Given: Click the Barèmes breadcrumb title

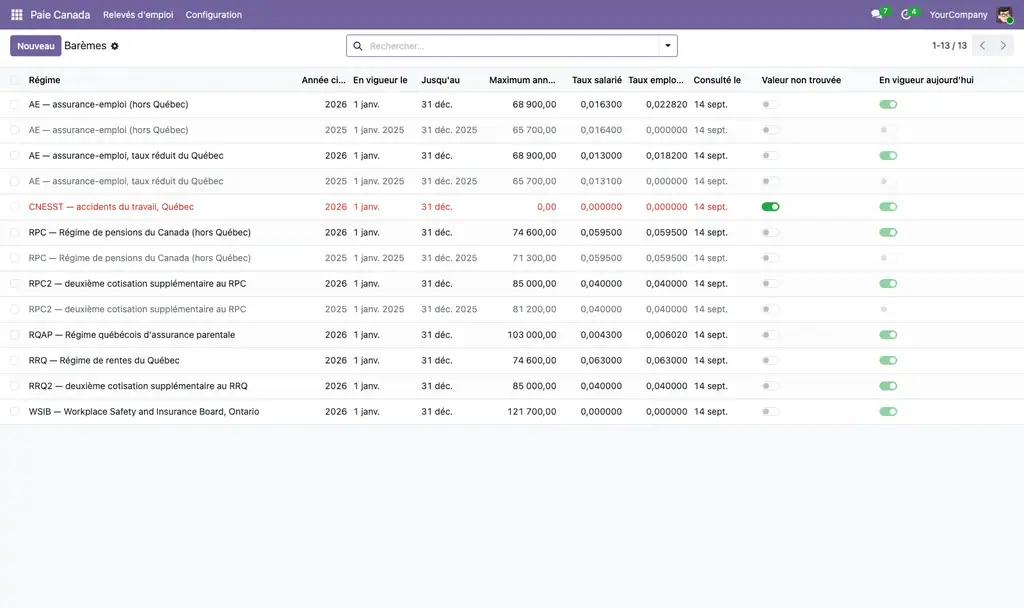Looking at the screenshot, I should [x=86, y=46].
